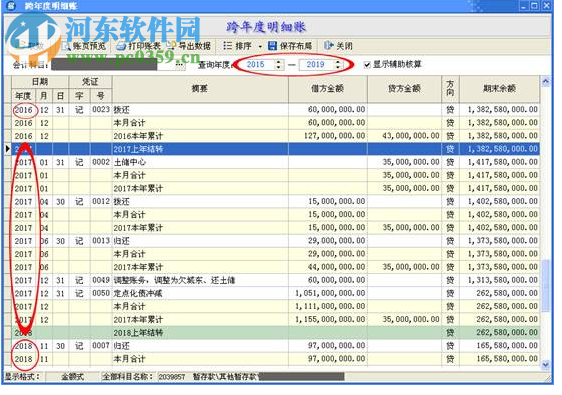562x395 pixels.
Task: Click debit amount 1,051,000,000.00
Action: click(x=330, y=293)
